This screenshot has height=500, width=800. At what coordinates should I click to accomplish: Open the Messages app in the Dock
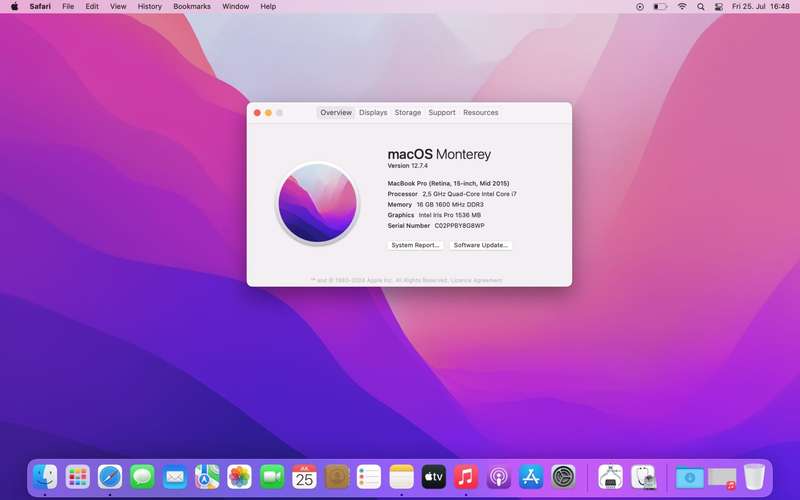142,477
